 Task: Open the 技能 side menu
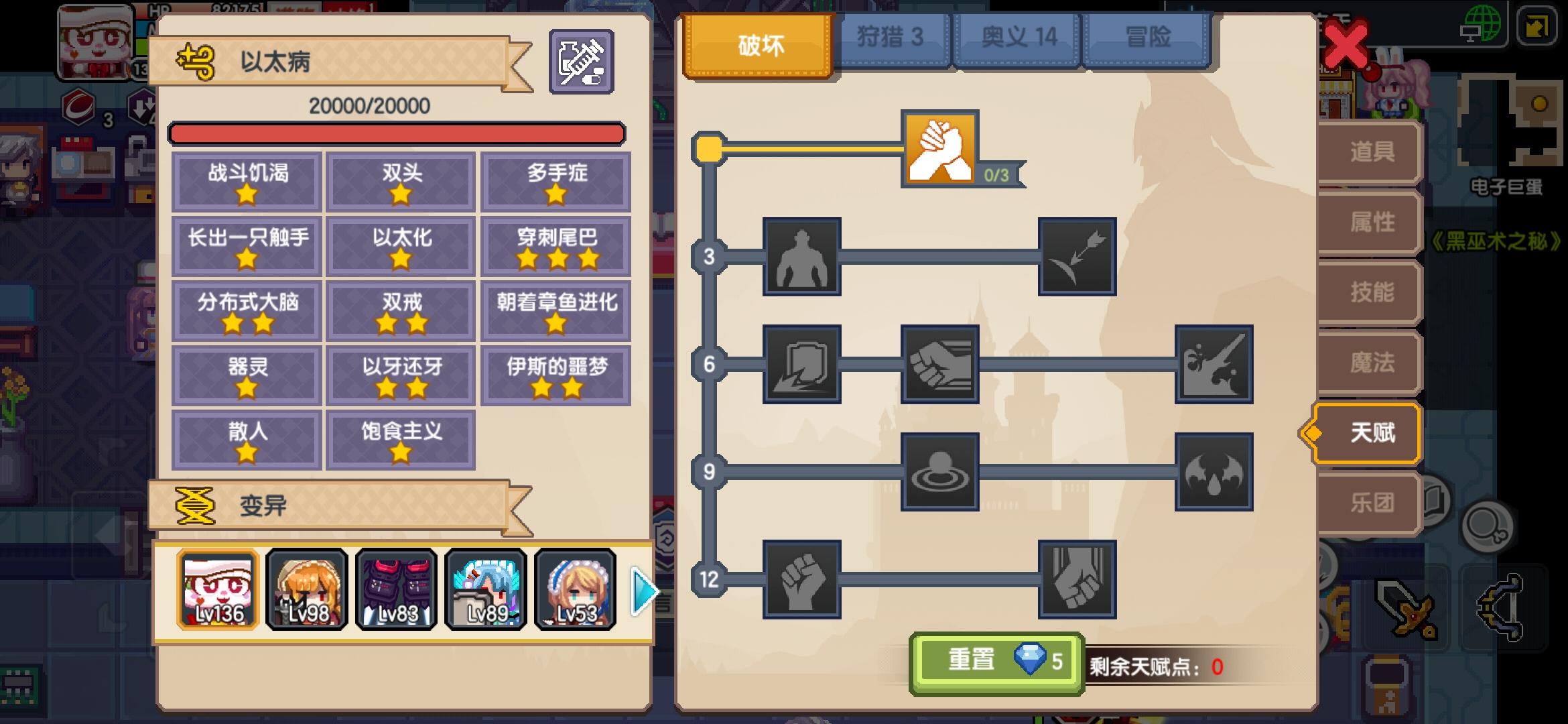[x=1370, y=293]
